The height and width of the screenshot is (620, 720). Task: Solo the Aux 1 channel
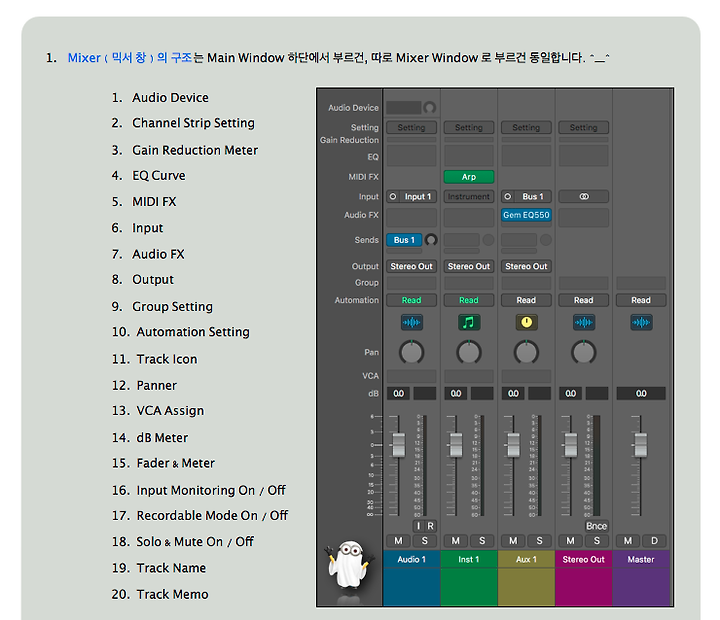click(540, 541)
